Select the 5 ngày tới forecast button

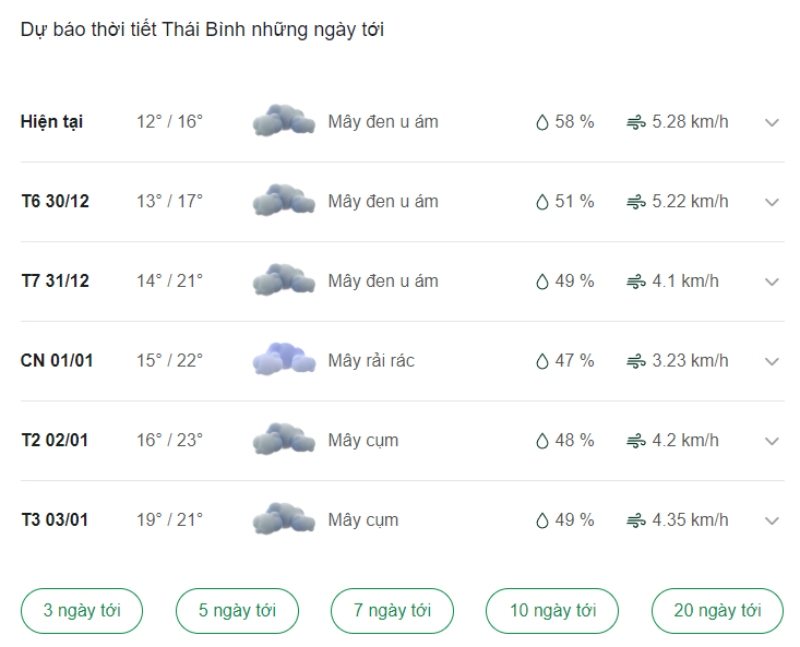237,610
